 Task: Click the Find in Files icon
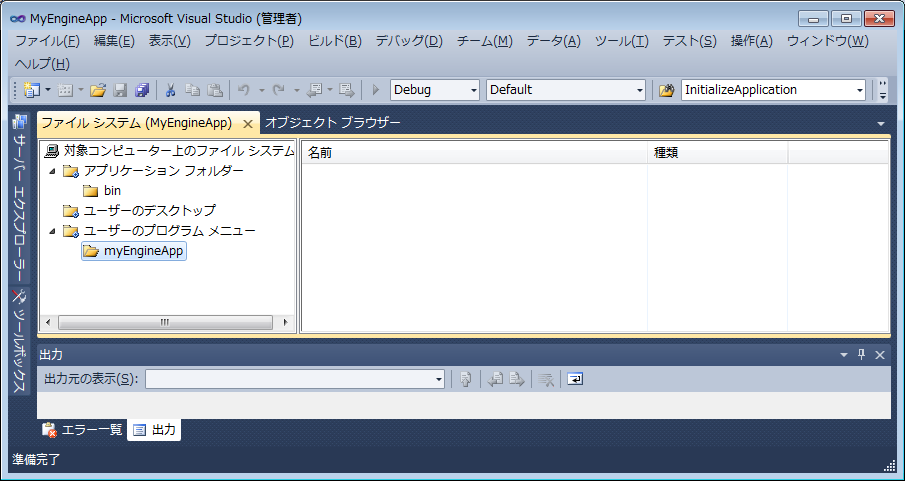pos(667,90)
